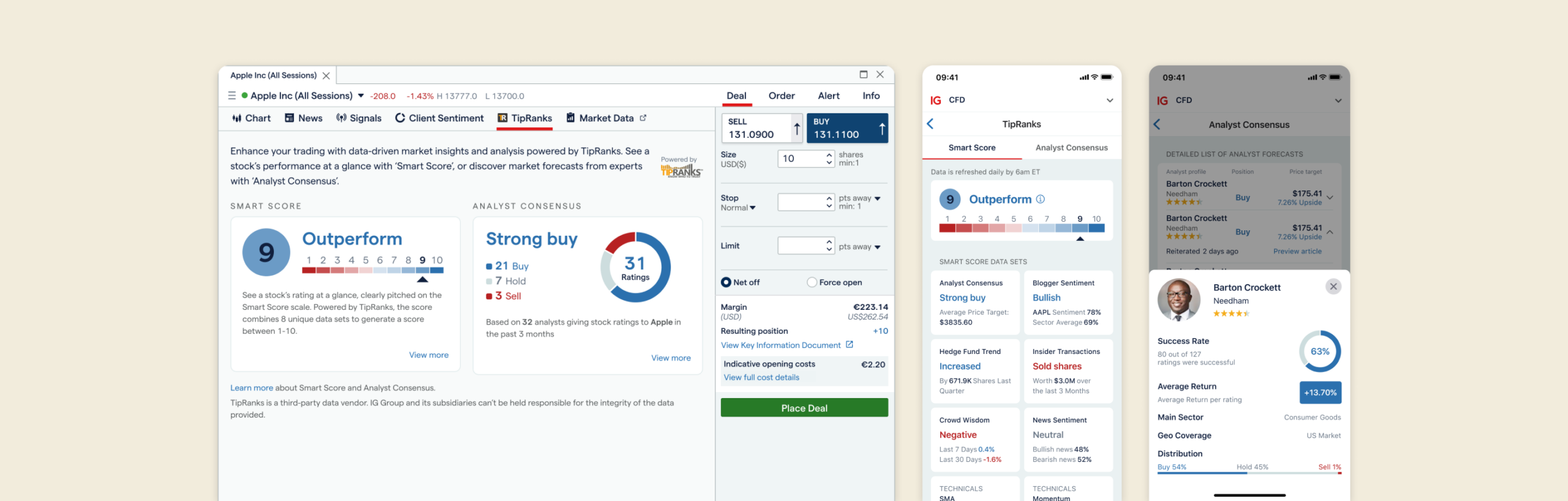The width and height of the screenshot is (1568, 501).
Task: Open the Stop Normal type dropdown
Action: coord(738,208)
